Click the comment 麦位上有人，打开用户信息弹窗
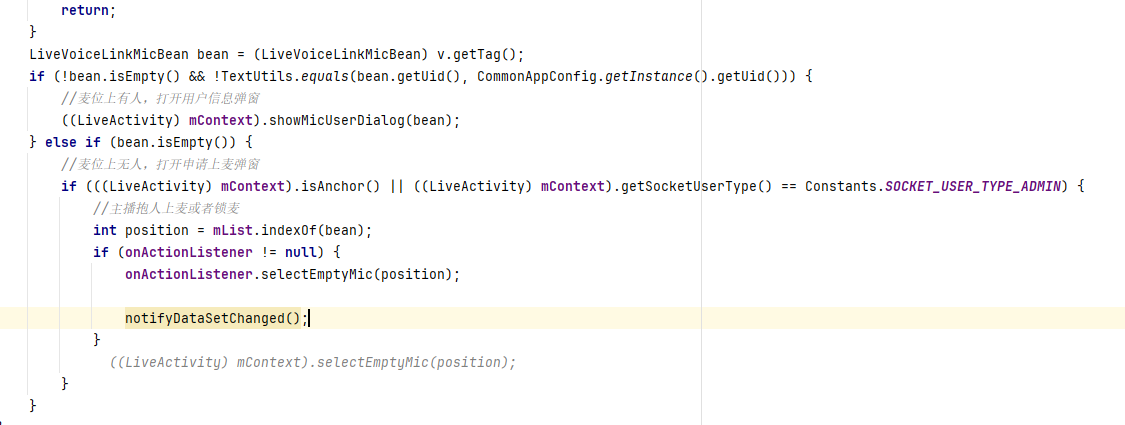 (160, 98)
